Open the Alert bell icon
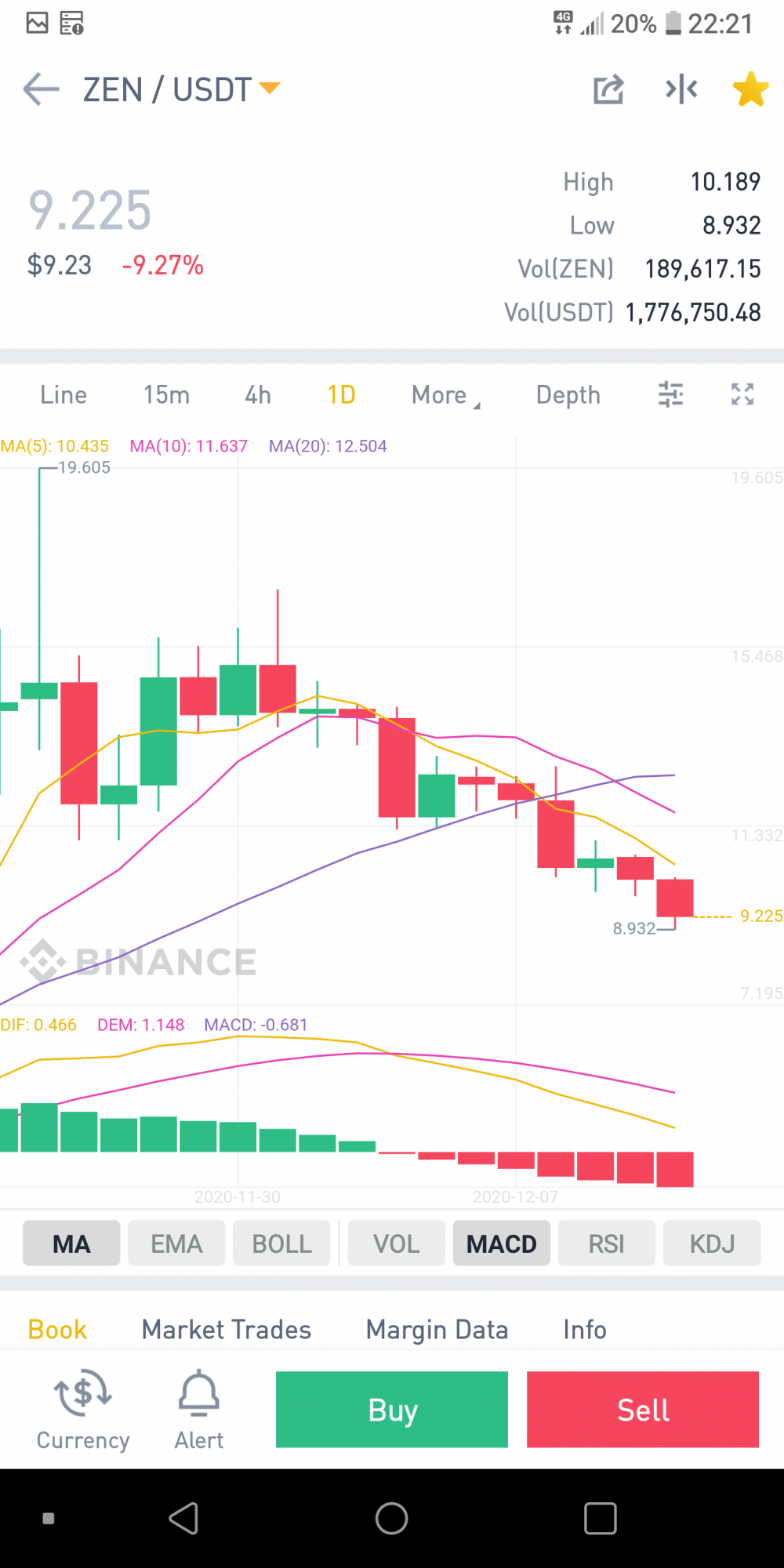 pyautogui.click(x=199, y=1392)
